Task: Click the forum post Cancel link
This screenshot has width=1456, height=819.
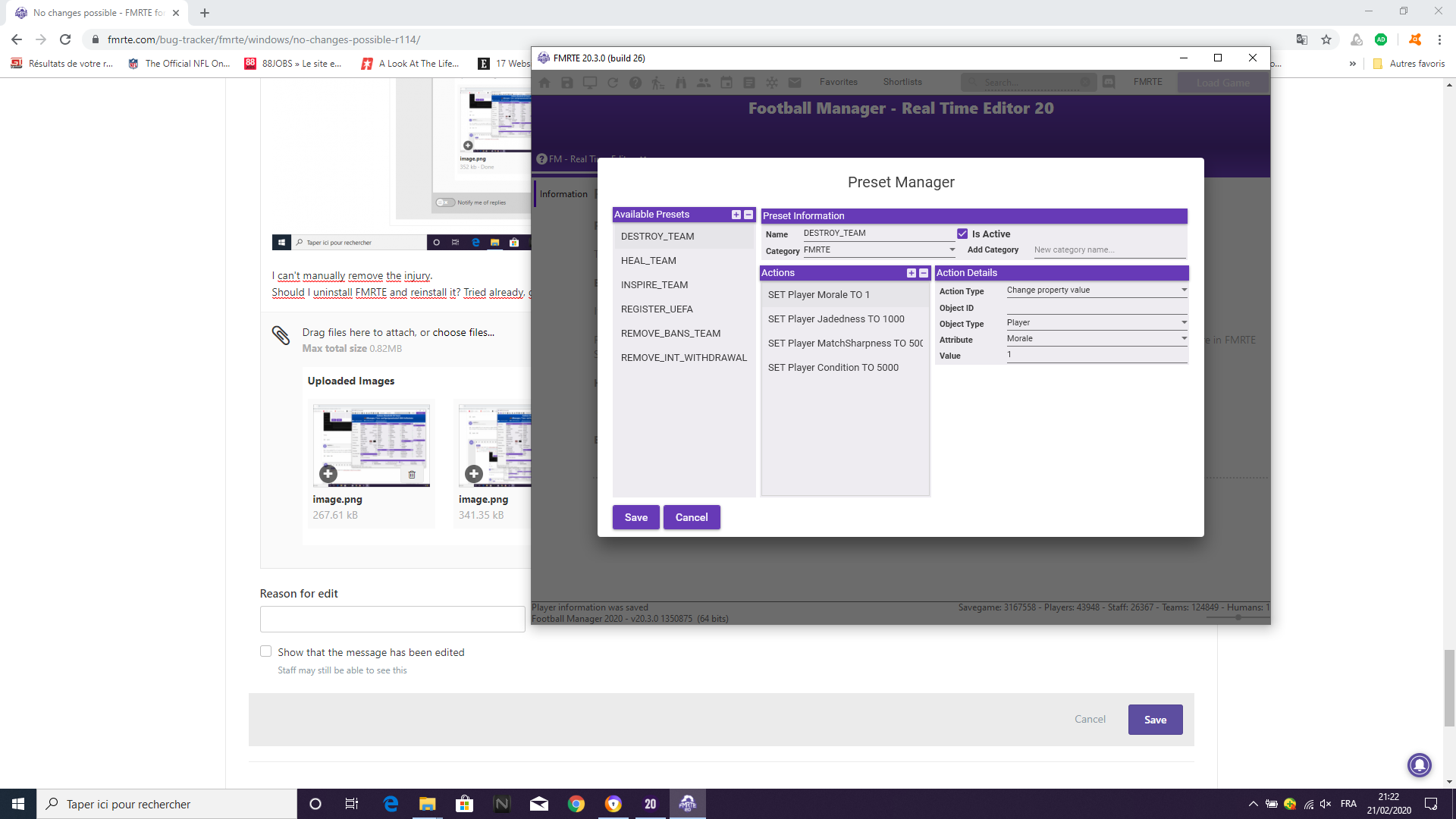Action: click(x=1090, y=719)
